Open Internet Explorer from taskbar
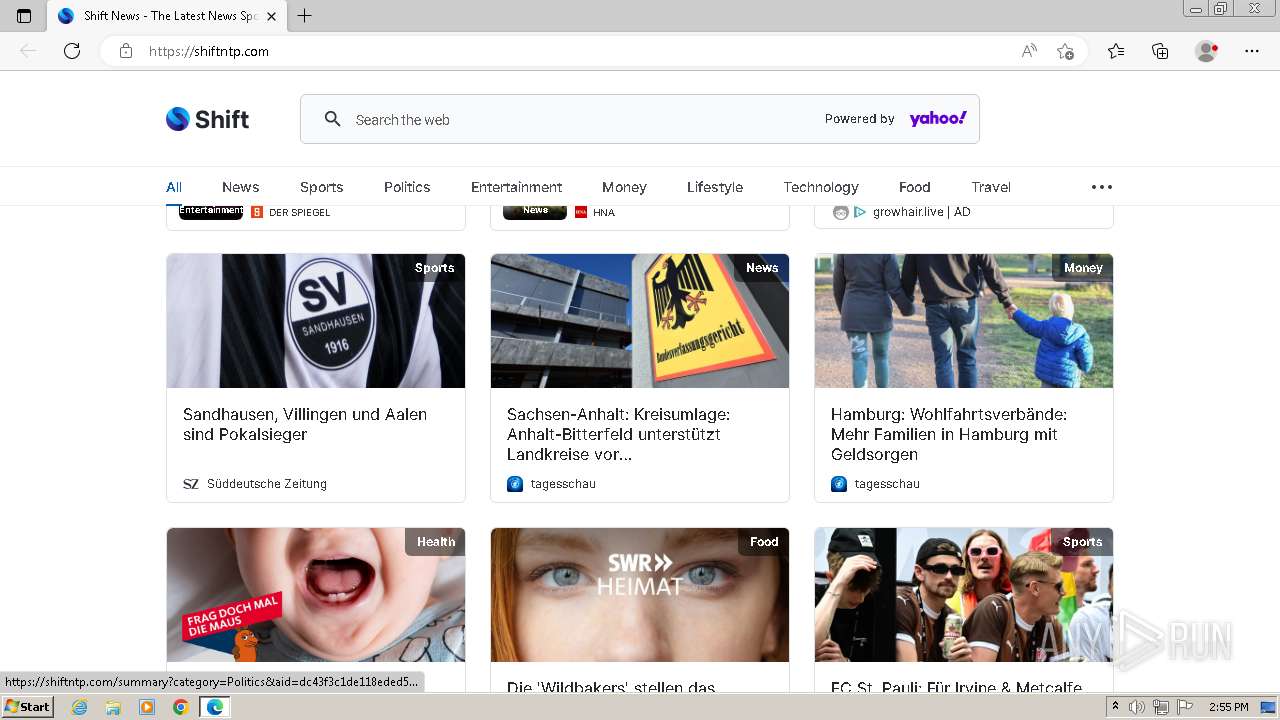 coord(79,707)
